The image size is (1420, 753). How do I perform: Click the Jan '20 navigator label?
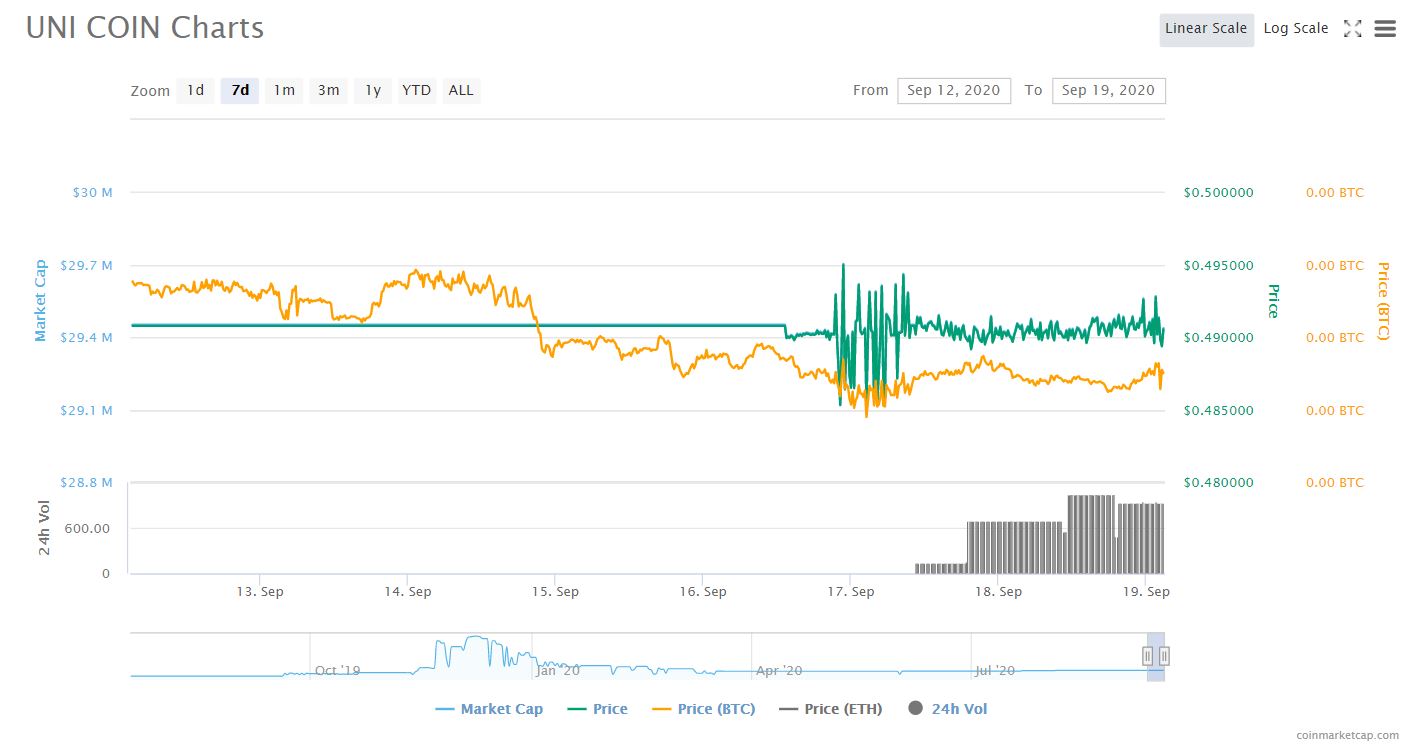point(557,670)
